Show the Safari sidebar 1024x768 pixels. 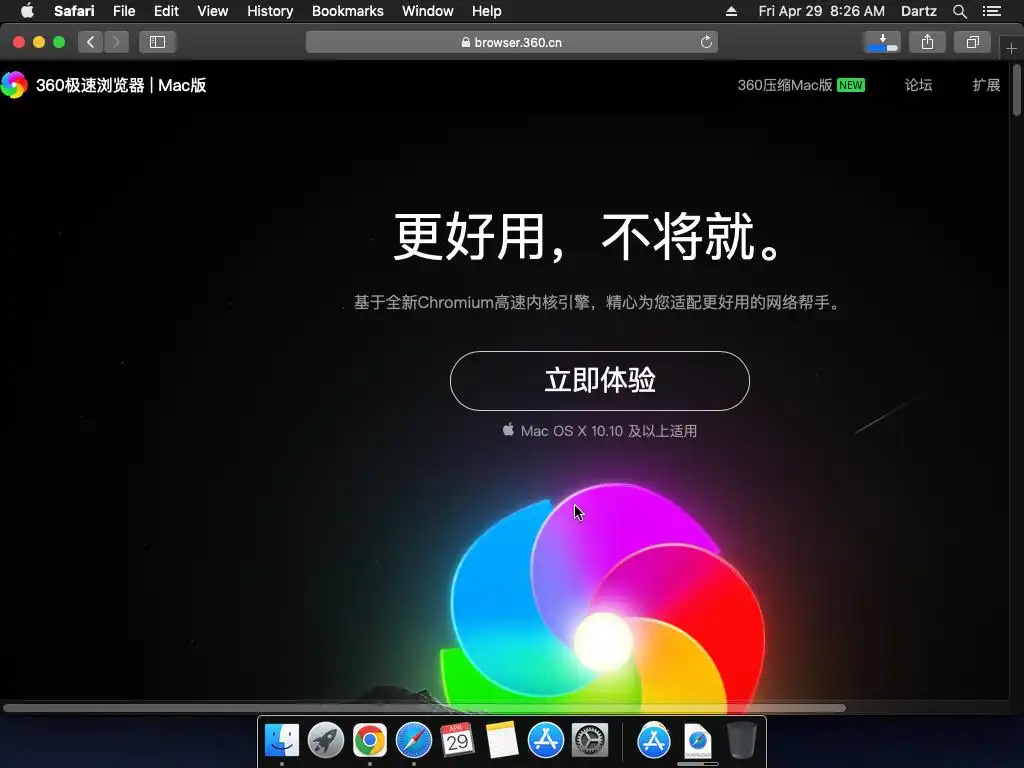pyautogui.click(x=157, y=42)
